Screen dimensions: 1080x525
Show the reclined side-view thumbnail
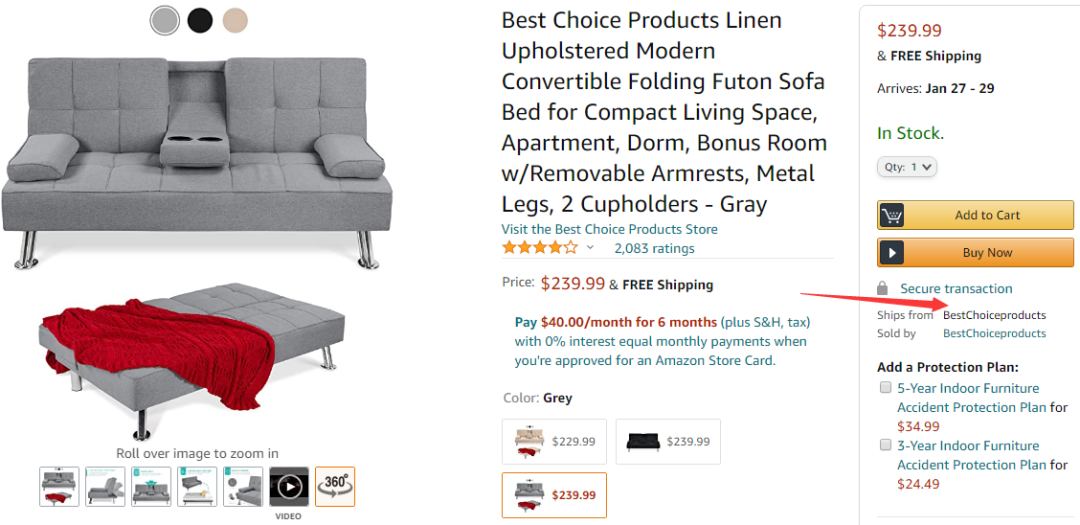point(106,486)
